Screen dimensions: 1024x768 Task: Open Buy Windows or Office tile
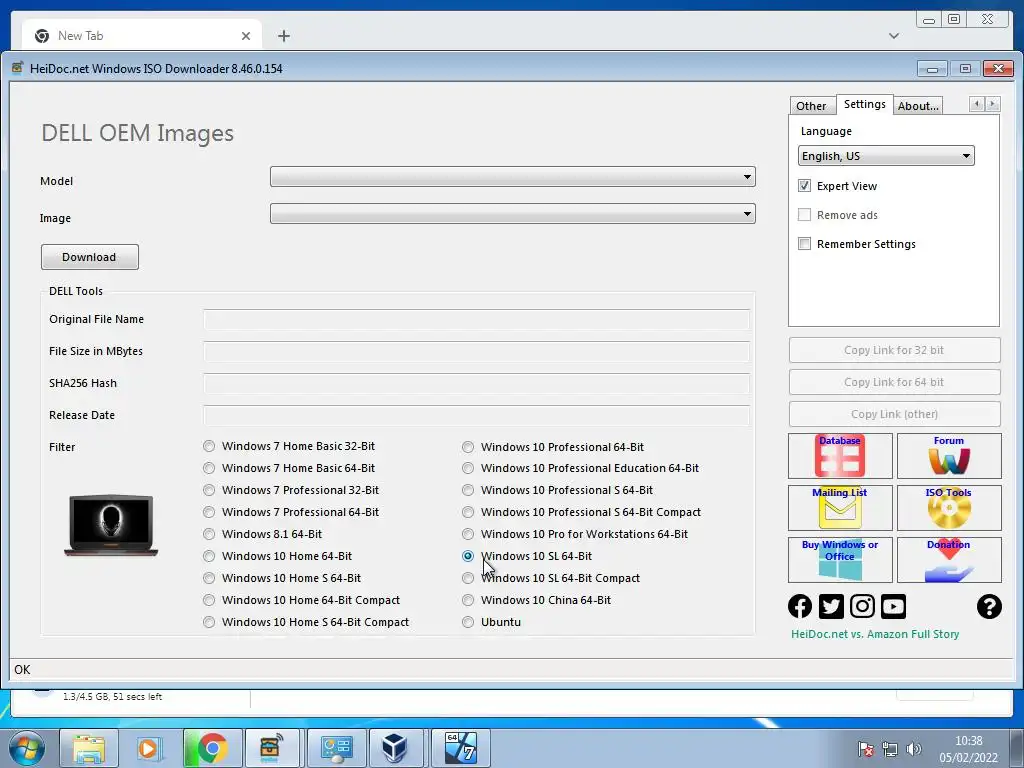point(840,560)
